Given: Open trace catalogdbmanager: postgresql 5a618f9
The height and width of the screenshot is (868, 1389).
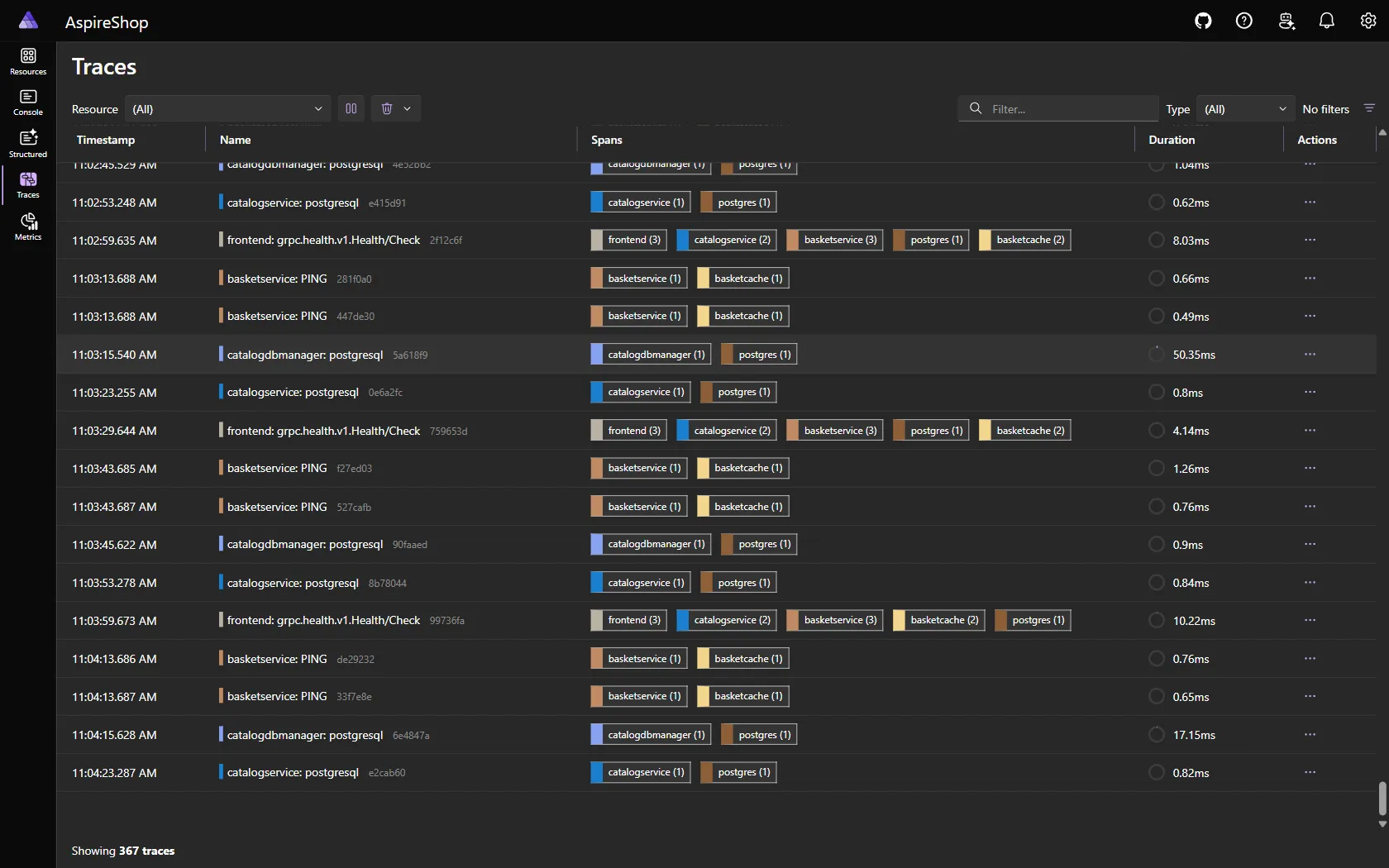Looking at the screenshot, I should (305, 355).
